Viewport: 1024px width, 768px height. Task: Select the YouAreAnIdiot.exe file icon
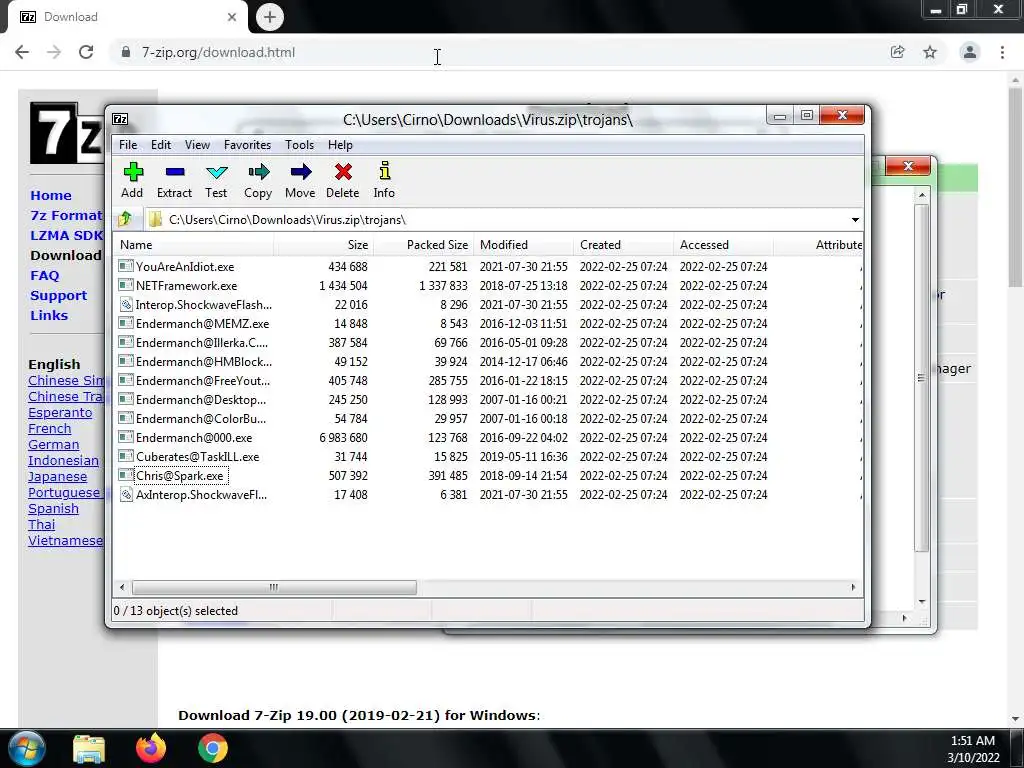125,266
